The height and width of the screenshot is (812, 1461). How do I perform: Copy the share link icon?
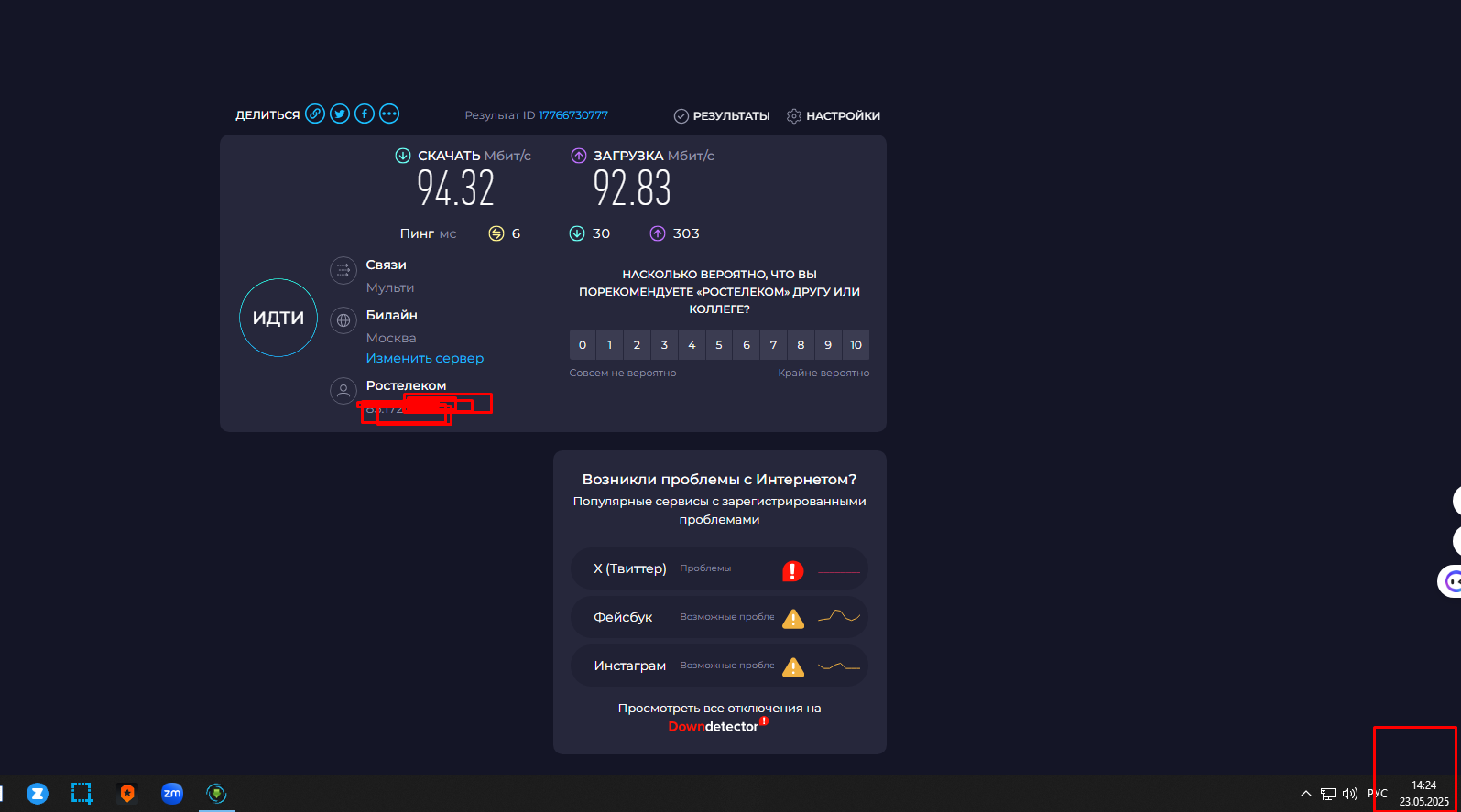point(315,114)
